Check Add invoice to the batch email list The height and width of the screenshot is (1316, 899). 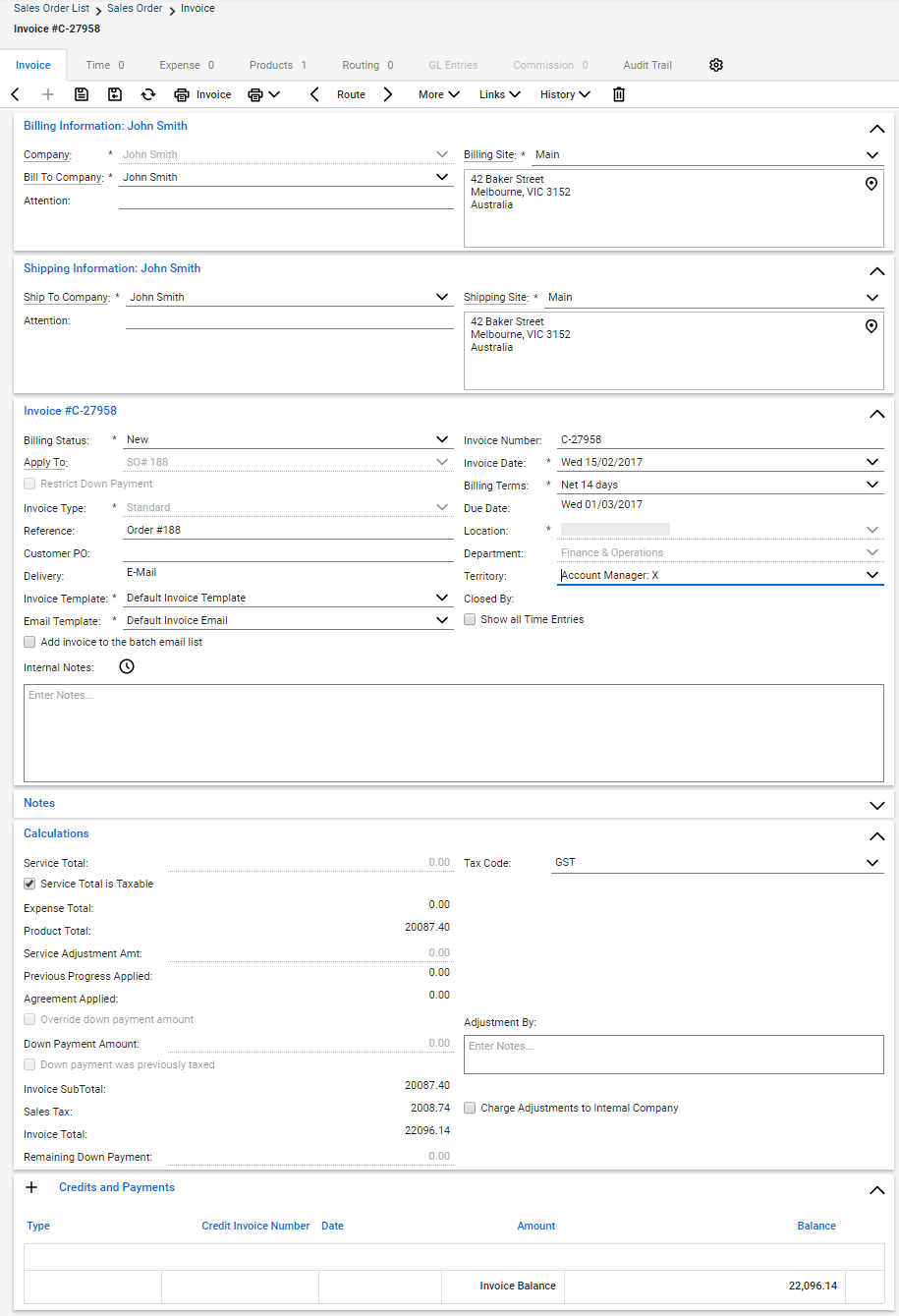(x=29, y=642)
